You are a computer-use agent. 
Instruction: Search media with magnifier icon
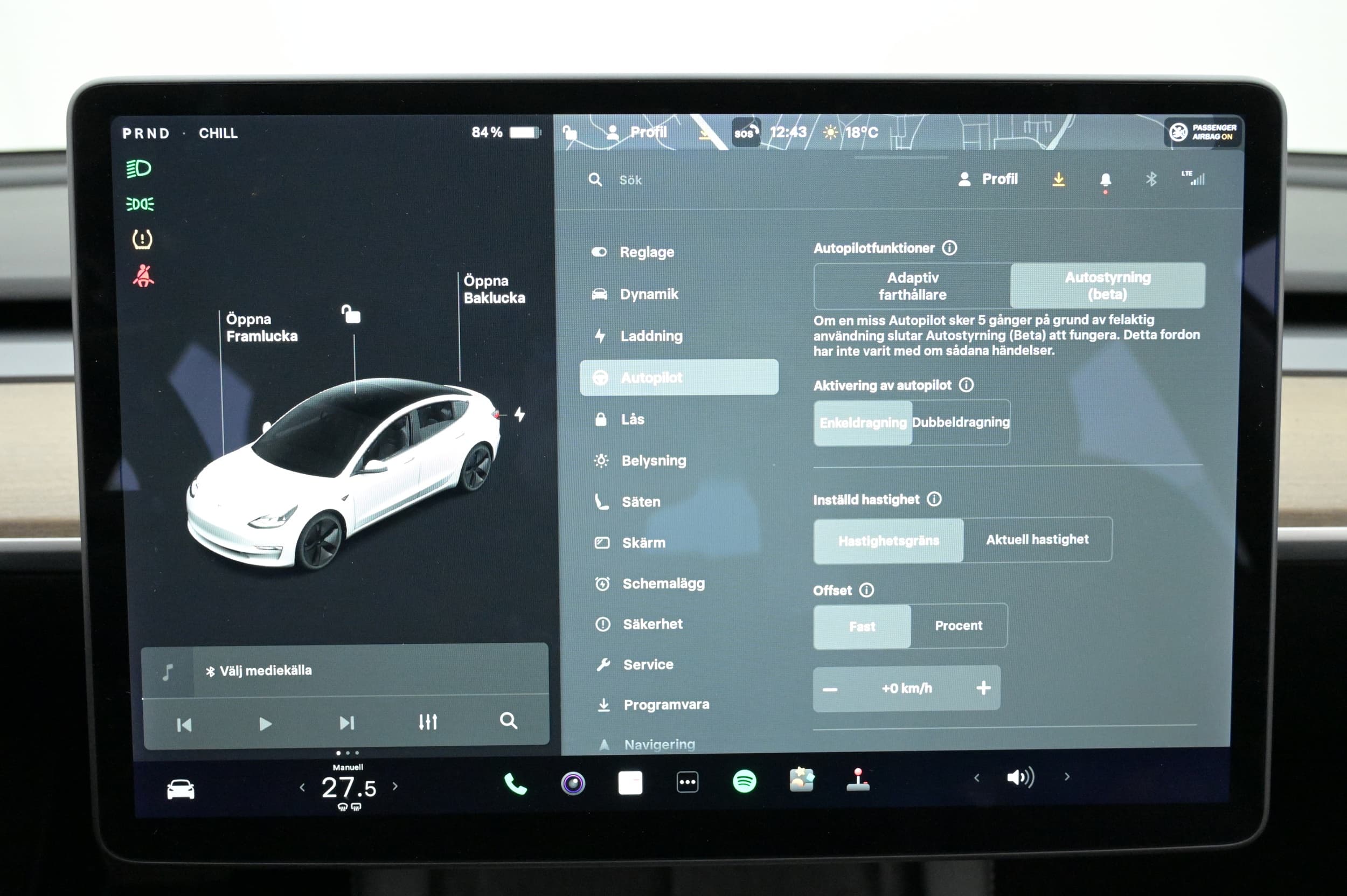point(509,720)
